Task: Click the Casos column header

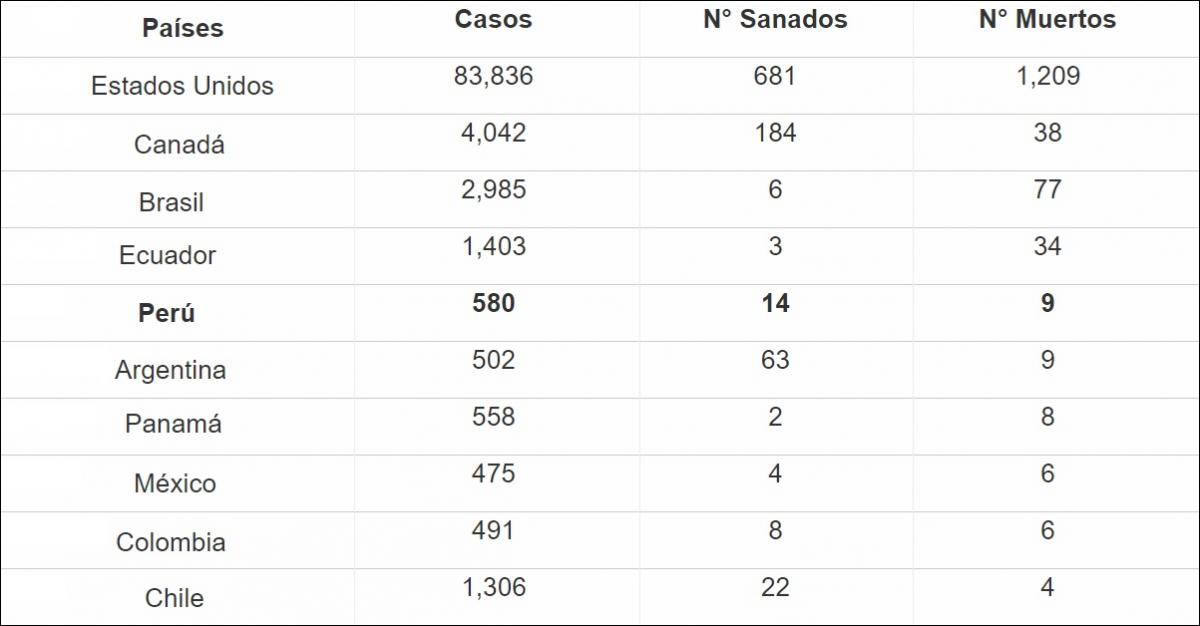Action: coord(493,19)
